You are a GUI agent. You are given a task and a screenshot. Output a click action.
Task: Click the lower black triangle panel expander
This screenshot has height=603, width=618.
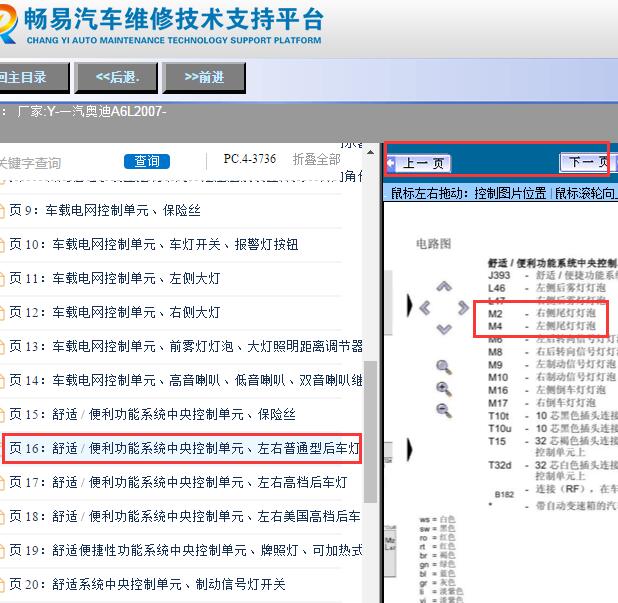click(410, 449)
